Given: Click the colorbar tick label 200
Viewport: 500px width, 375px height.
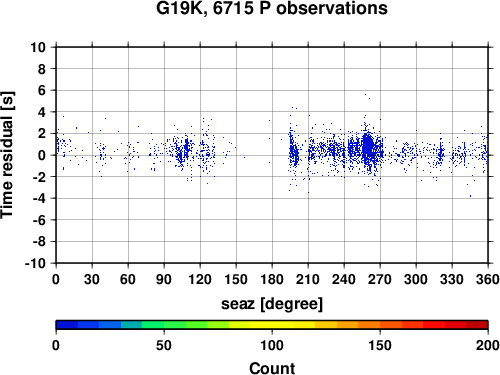Looking at the screenshot, I should tap(487, 345).
